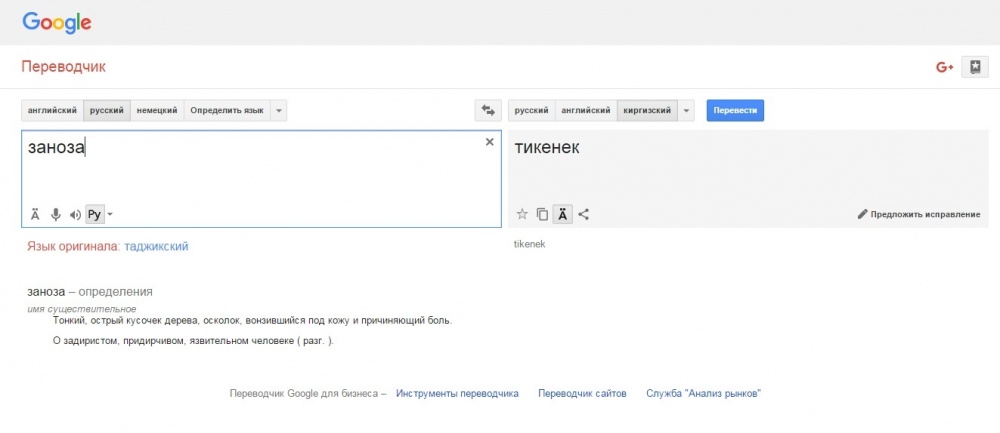Click the definition about задиристом человеке

tap(193, 341)
